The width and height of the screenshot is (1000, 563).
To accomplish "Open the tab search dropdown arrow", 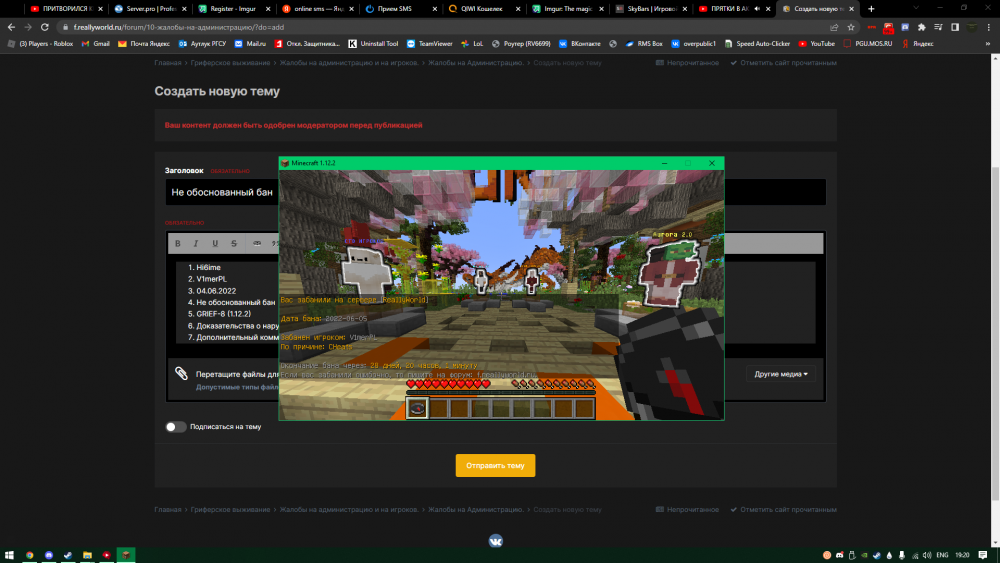I will 916,8.
